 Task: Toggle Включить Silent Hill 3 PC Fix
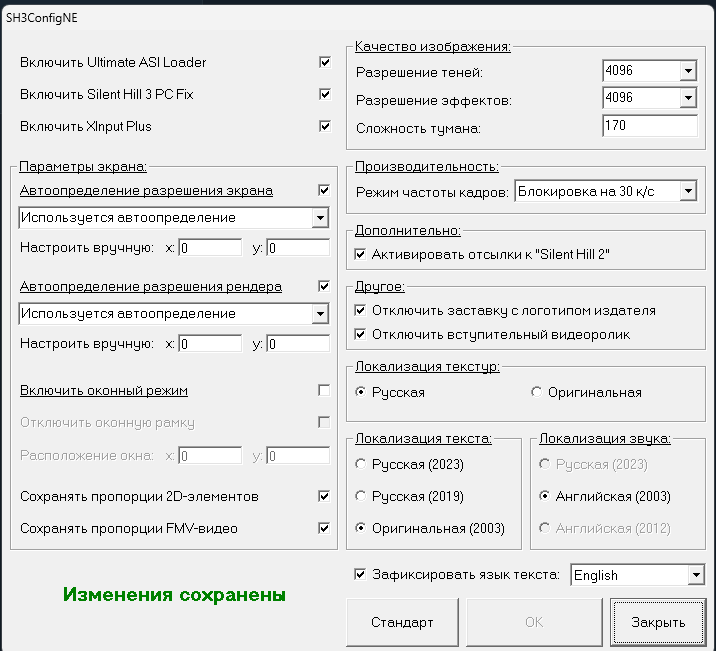[x=325, y=94]
